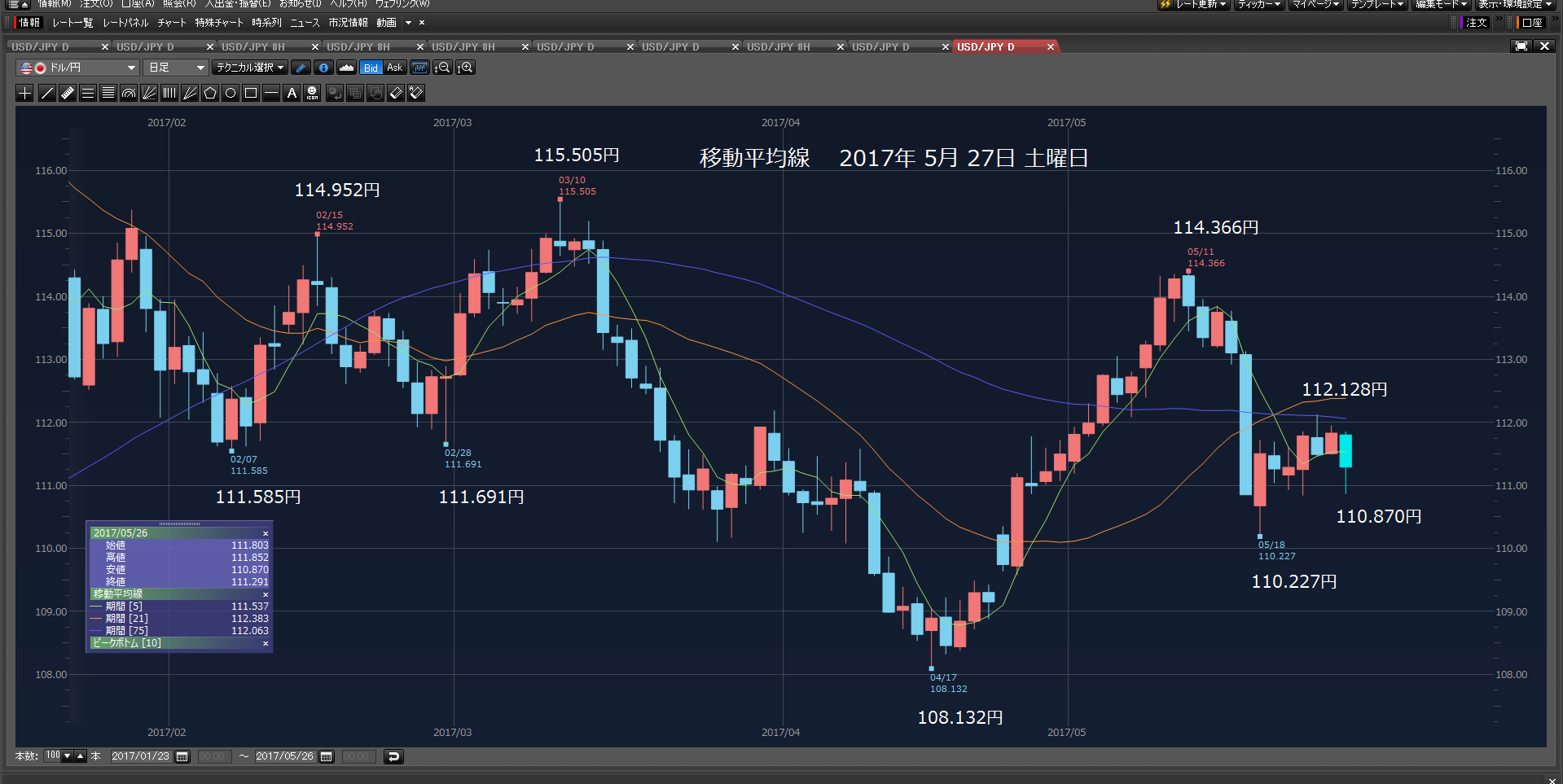Open the ヘルプ(H) menu
The image size is (1563, 784).
(x=349, y=4)
